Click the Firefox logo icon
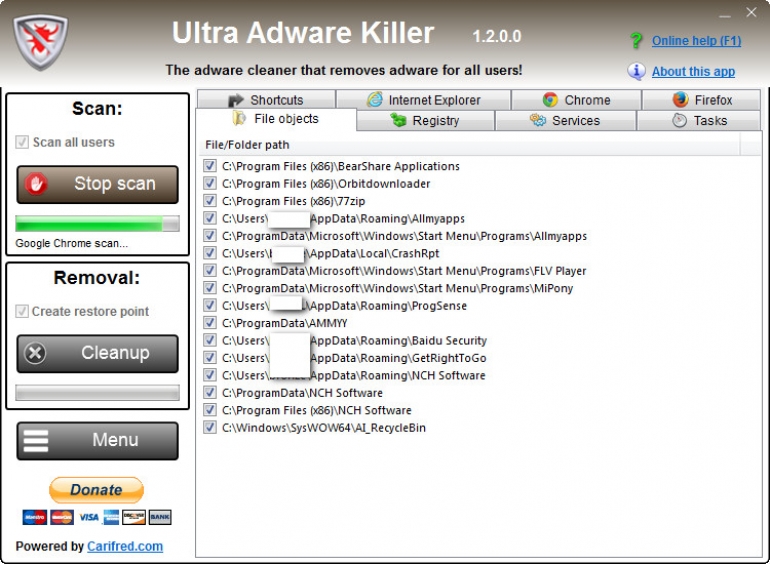Screen dimensions: 770x564 pyautogui.click(x=681, y=100)
